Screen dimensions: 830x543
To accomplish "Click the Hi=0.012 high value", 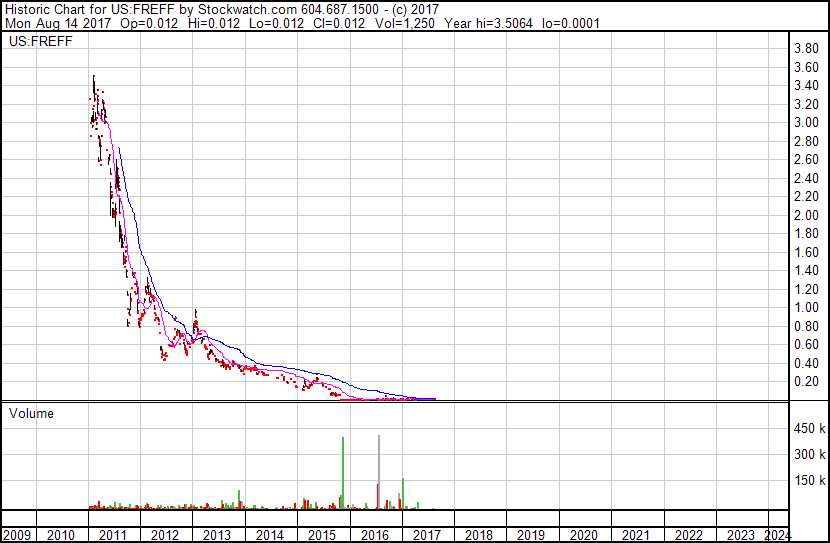I will pos(214,24).
